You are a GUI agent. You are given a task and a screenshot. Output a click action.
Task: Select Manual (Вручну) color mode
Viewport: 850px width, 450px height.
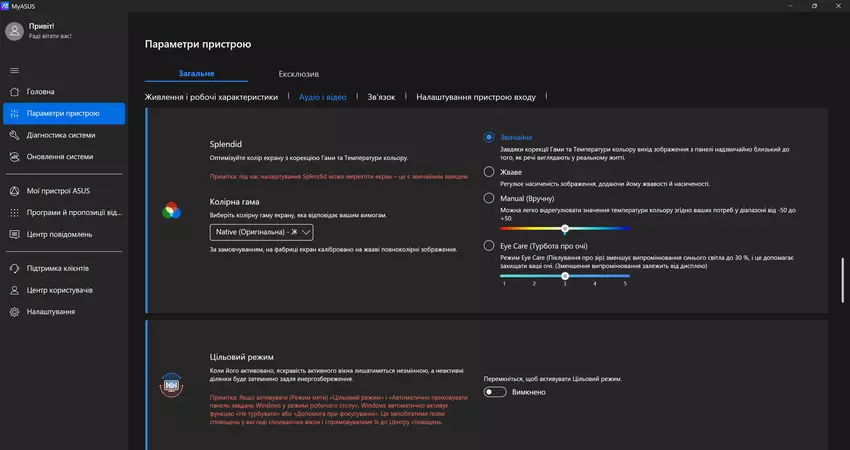pos(489,199)
